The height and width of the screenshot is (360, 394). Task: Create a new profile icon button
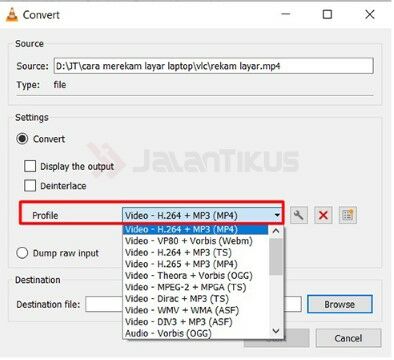(x=347, y=215)
